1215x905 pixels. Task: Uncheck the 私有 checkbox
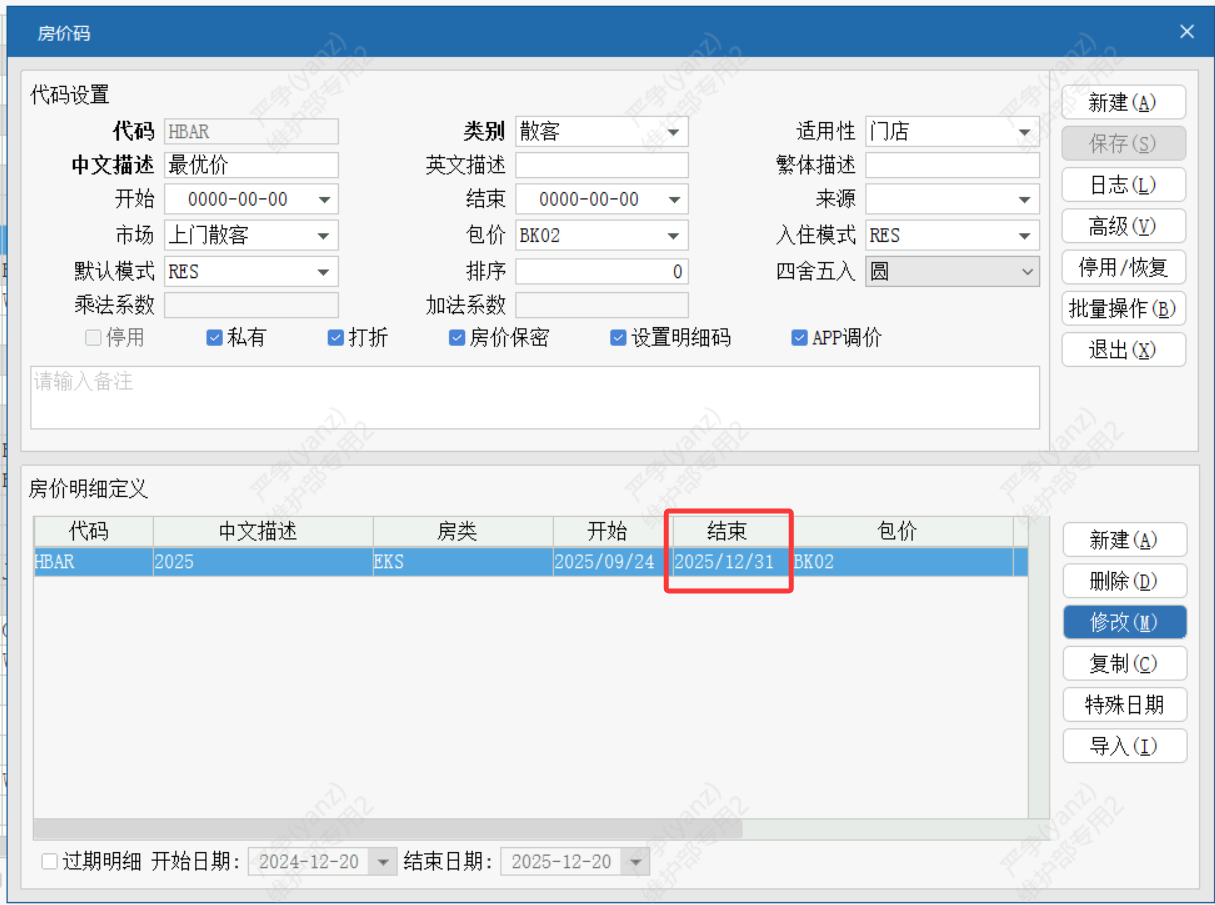point(214,338)
